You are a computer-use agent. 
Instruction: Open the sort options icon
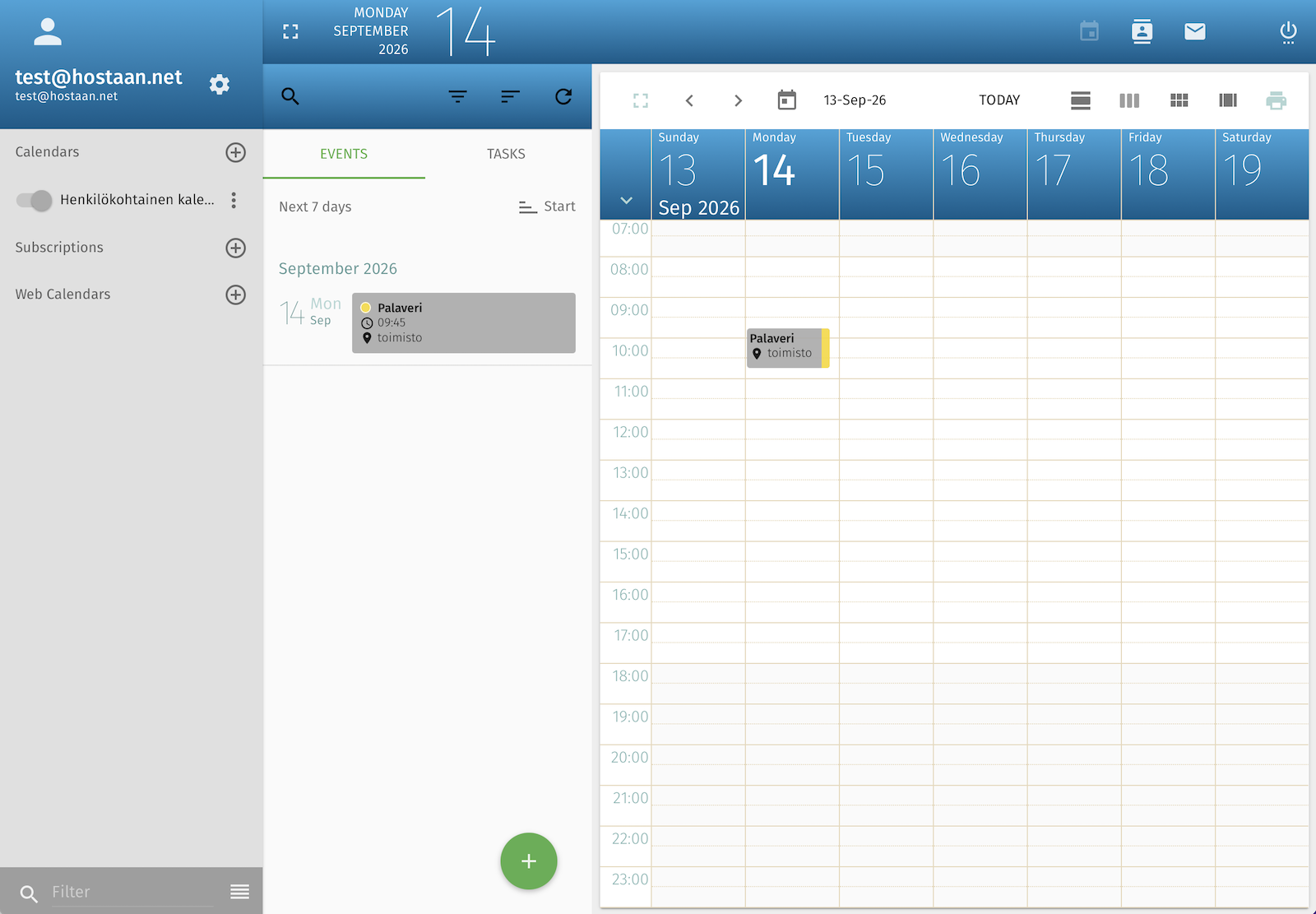510,96
